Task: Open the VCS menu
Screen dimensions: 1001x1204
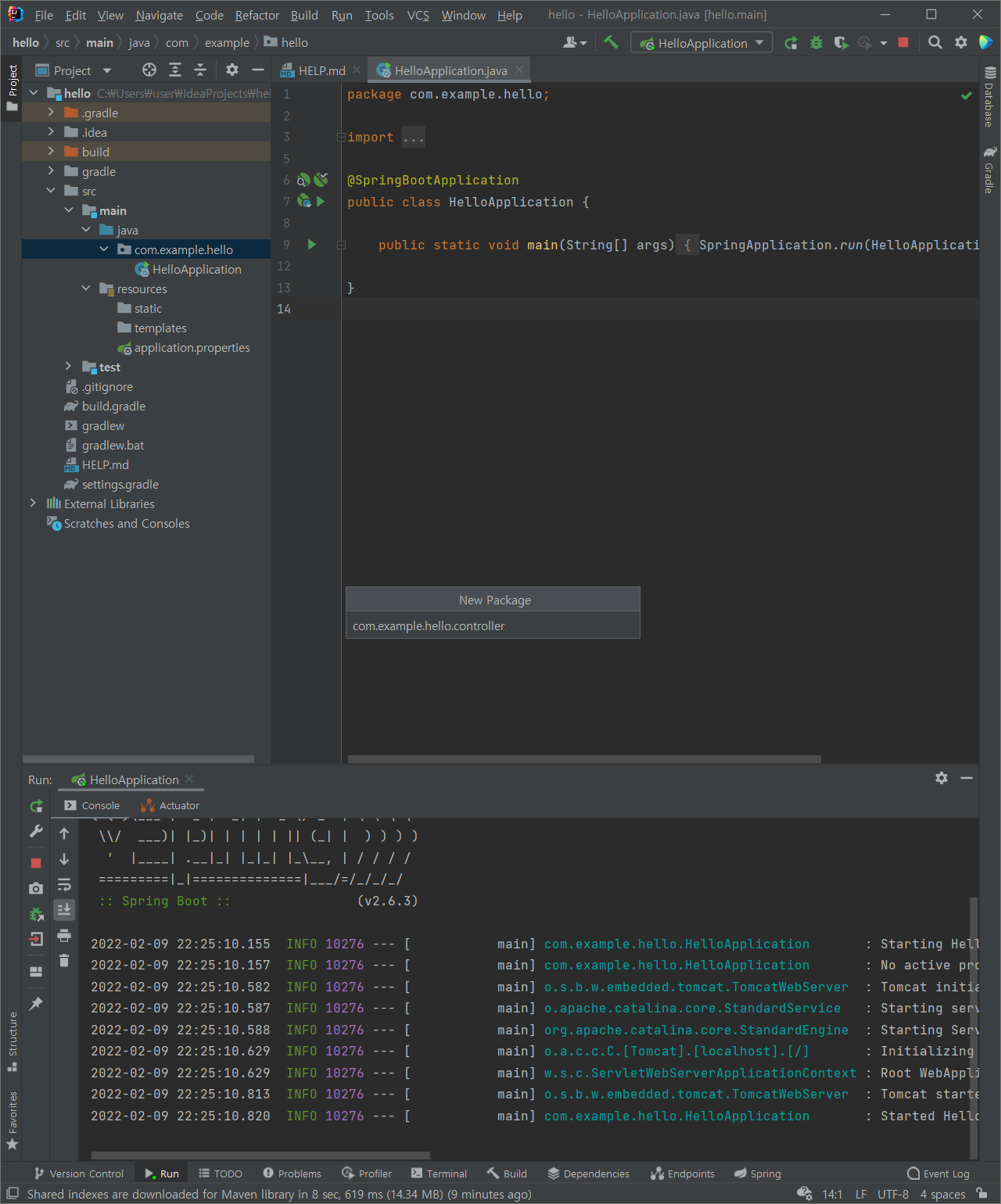Action: (418, 15)
